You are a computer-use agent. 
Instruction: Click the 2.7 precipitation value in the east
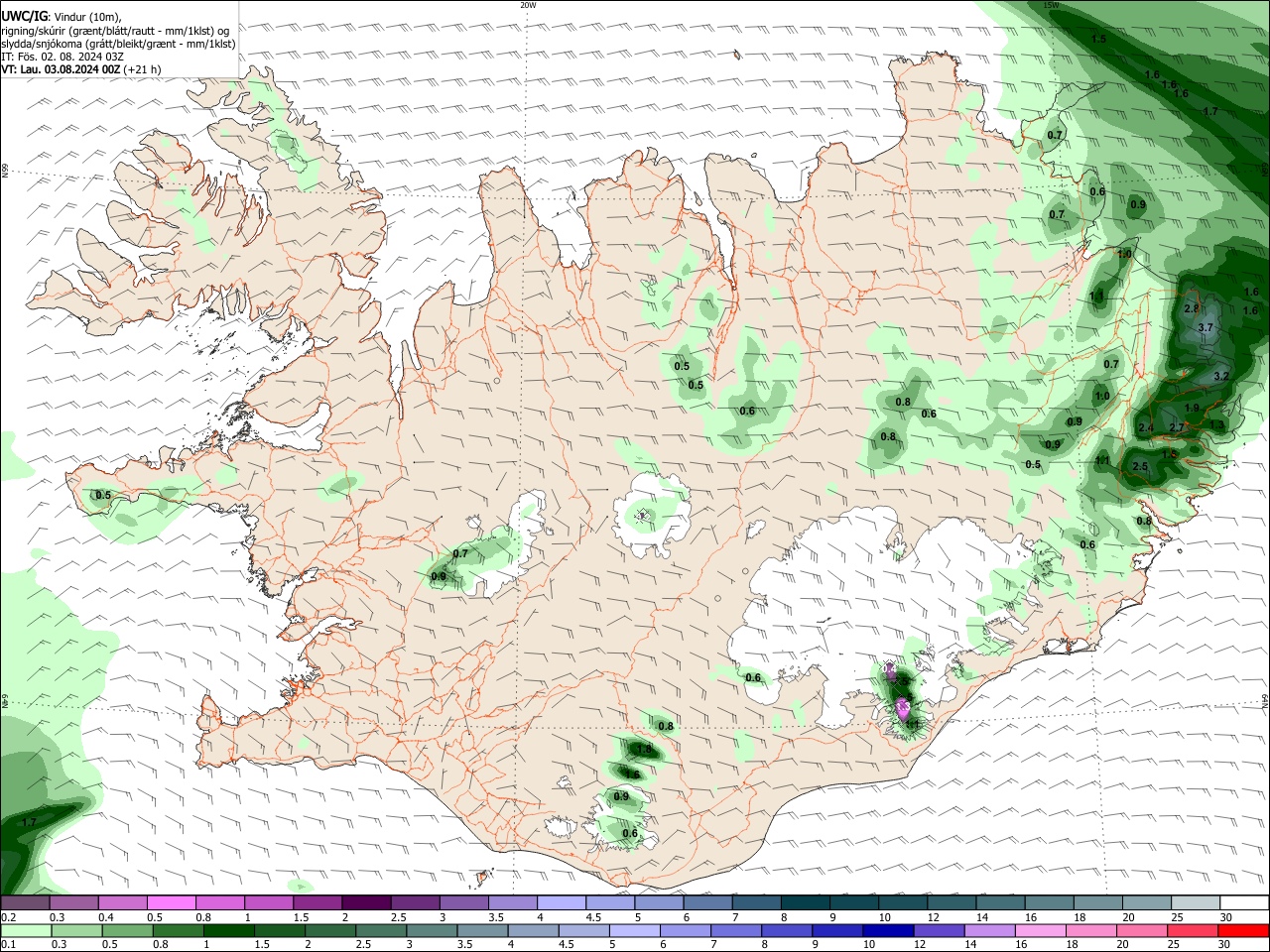coord(1178,427)
